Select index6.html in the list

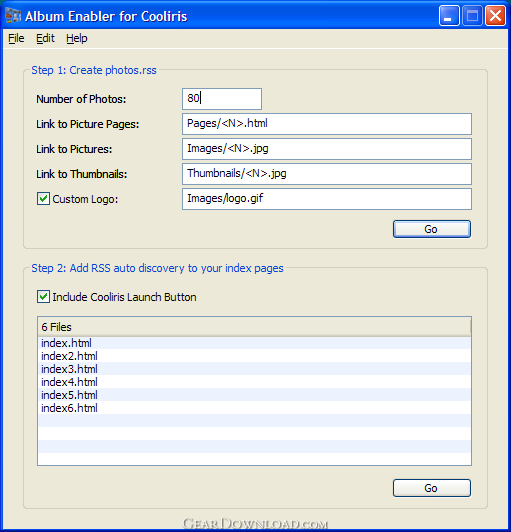pyautogui.click(x=254, y=408)
